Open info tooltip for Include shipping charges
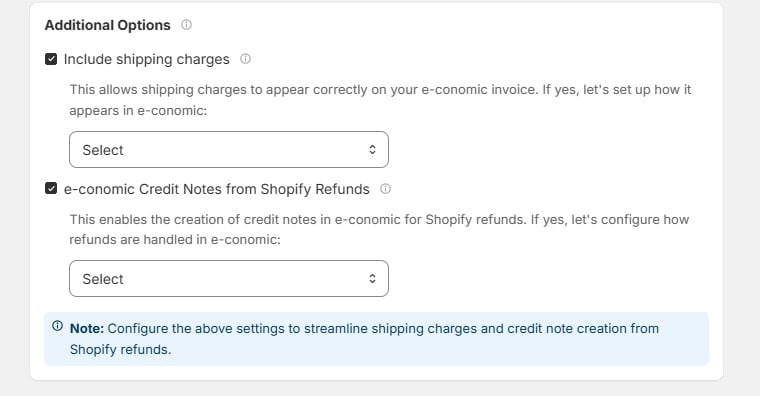 coord(246,59)
